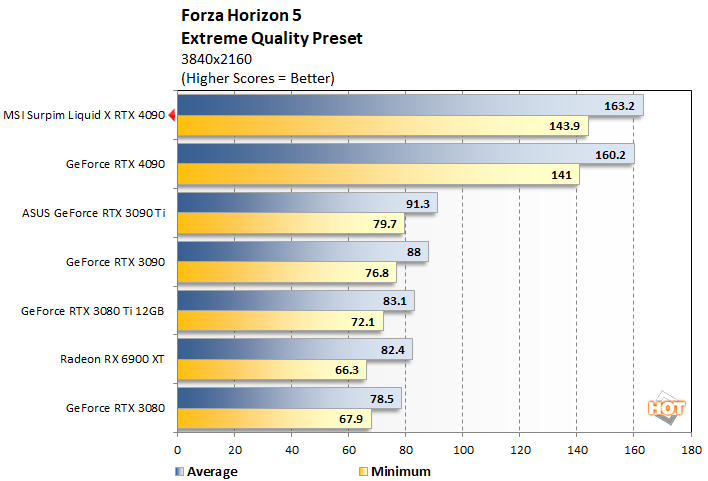Click the 143.9 minimum bar value

tap(564, 126)
